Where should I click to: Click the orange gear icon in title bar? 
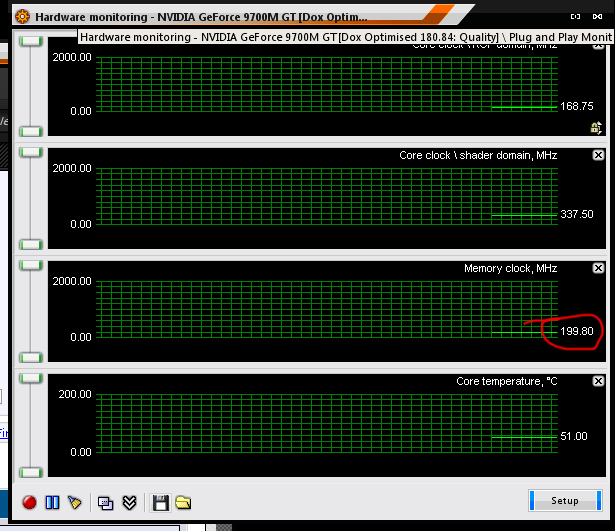(22, 16)
